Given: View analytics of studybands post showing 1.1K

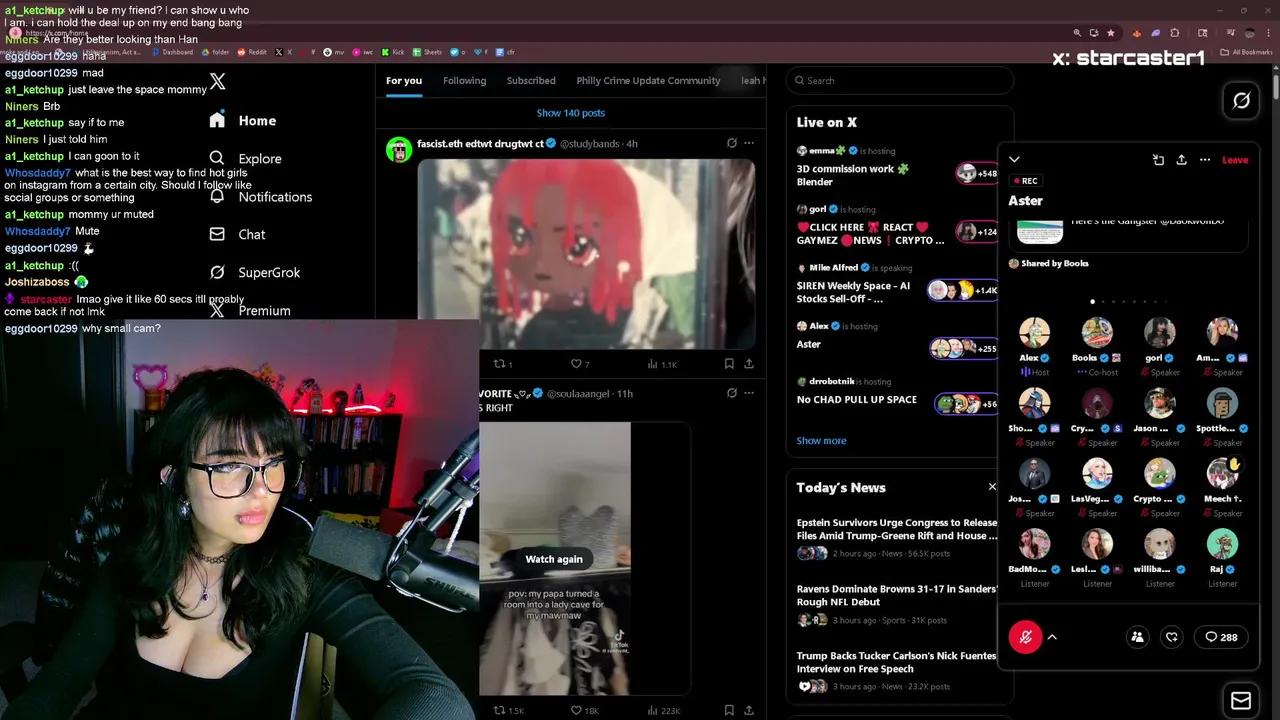Looking at the screenshot, I should tap(660, 364).
